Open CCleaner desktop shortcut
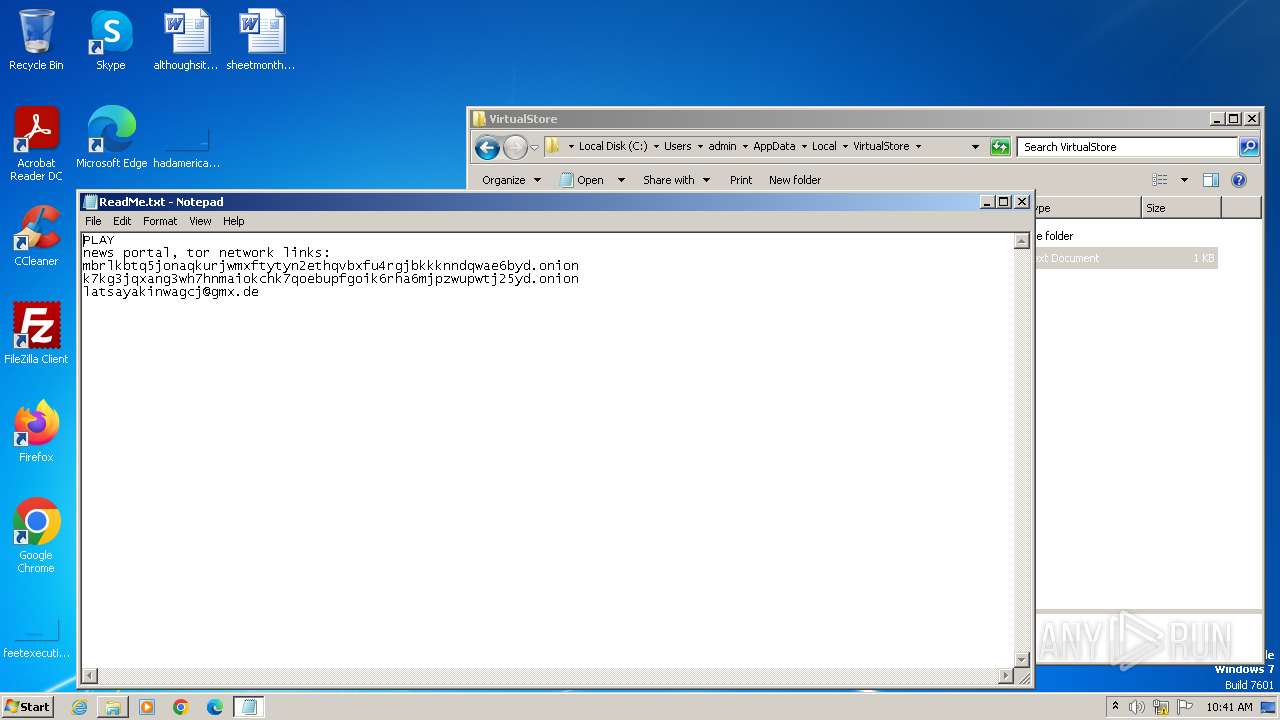1280x720 pixels. click(36, 237)
